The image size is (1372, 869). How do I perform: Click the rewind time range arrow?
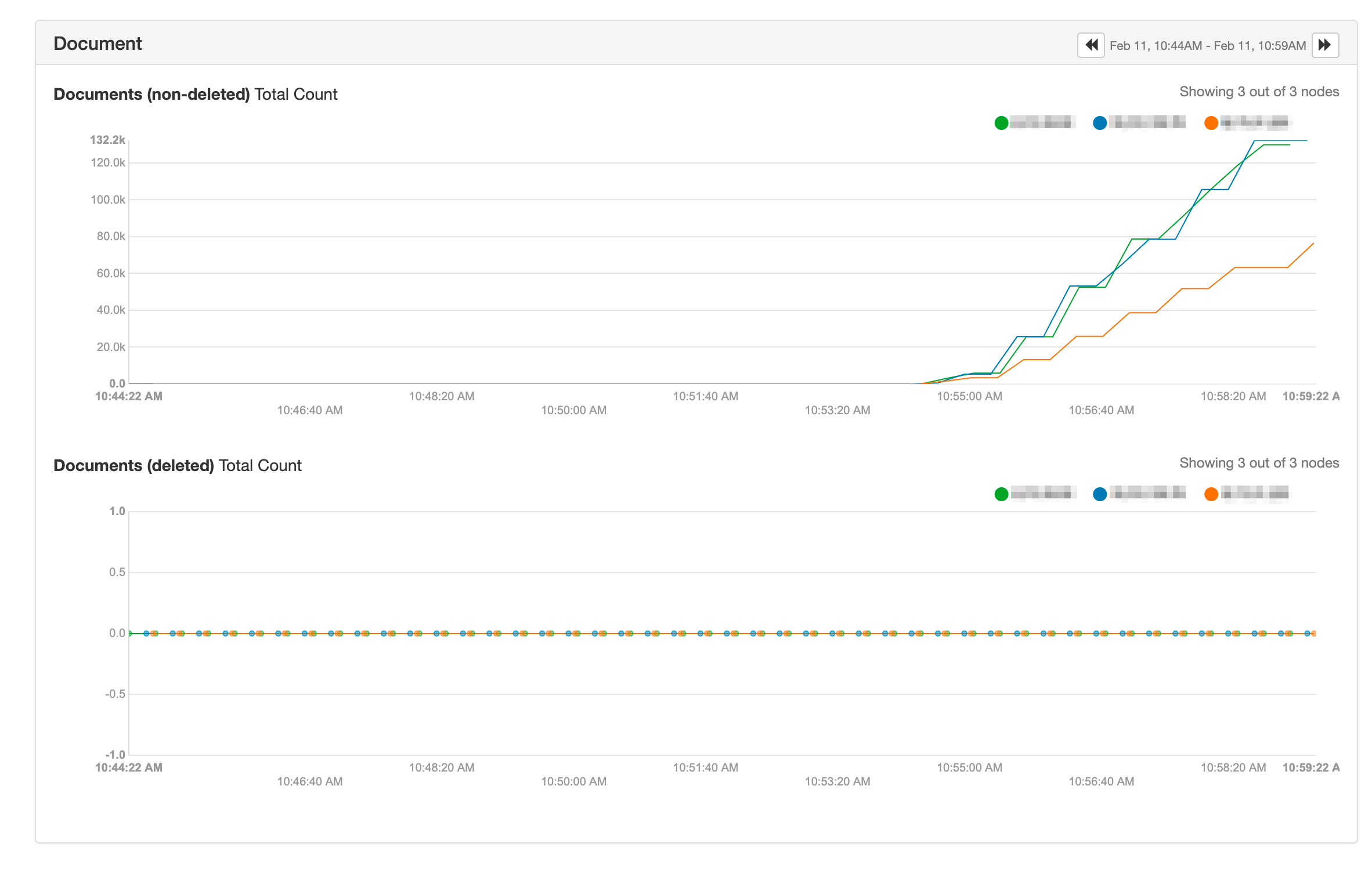(x=1091, y=45)
